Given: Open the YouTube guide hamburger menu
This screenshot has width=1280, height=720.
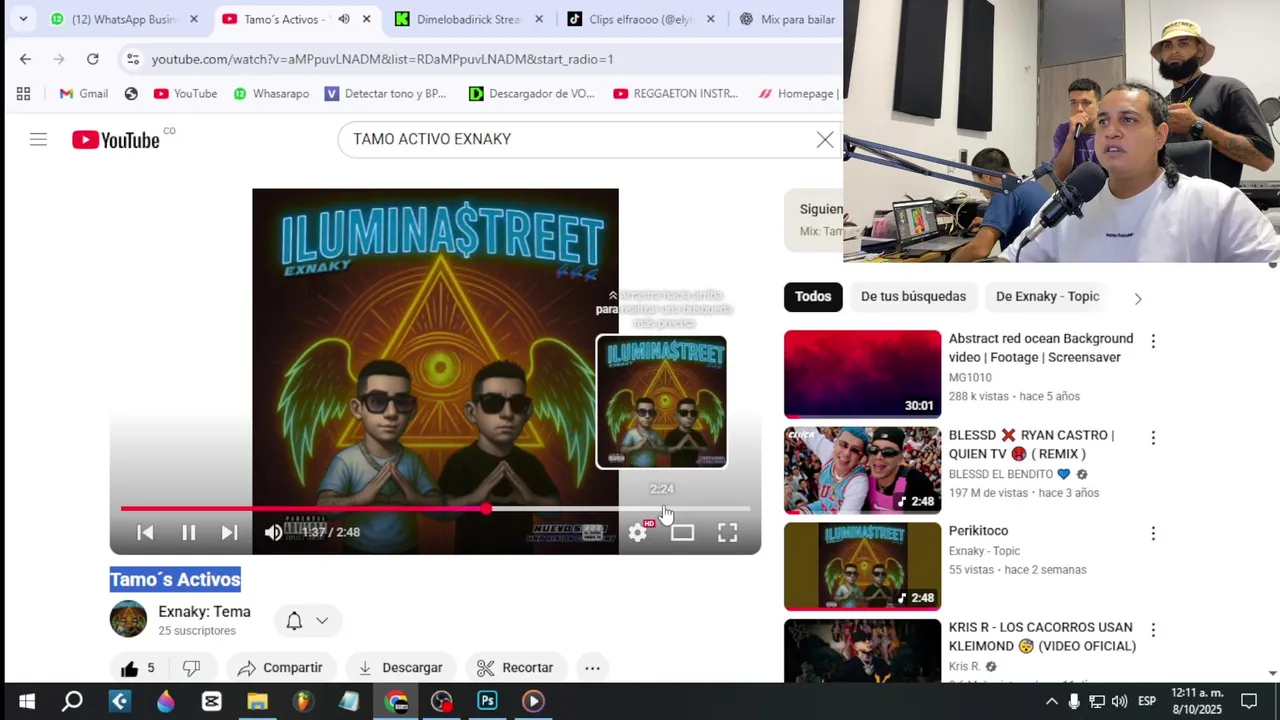Looking at the screenshot, I should coord(38,140).
